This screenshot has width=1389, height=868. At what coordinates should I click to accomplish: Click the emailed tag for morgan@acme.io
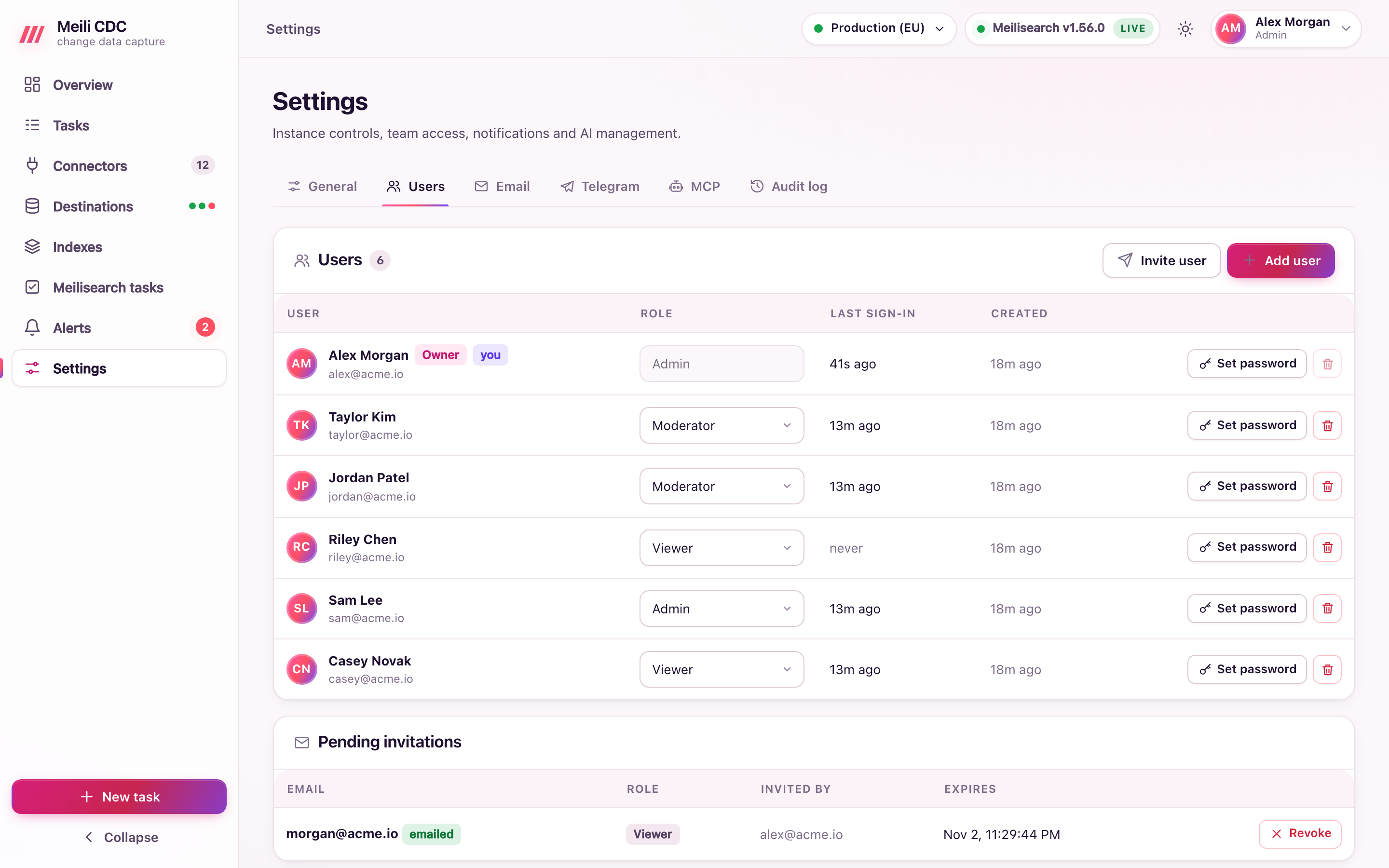432,834
